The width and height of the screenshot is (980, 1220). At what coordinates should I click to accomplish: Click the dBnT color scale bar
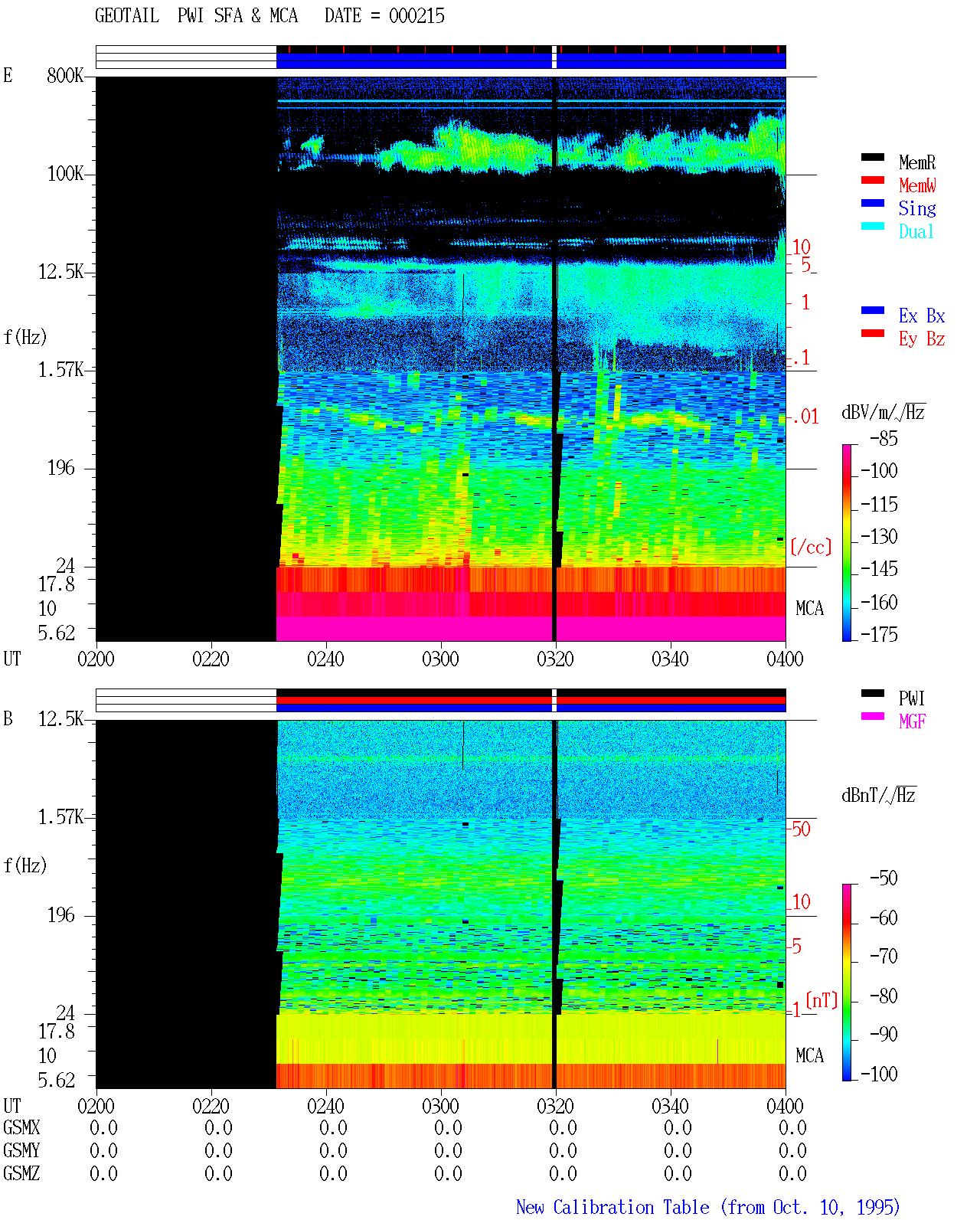pyautogui.click(x=847, y=983)
